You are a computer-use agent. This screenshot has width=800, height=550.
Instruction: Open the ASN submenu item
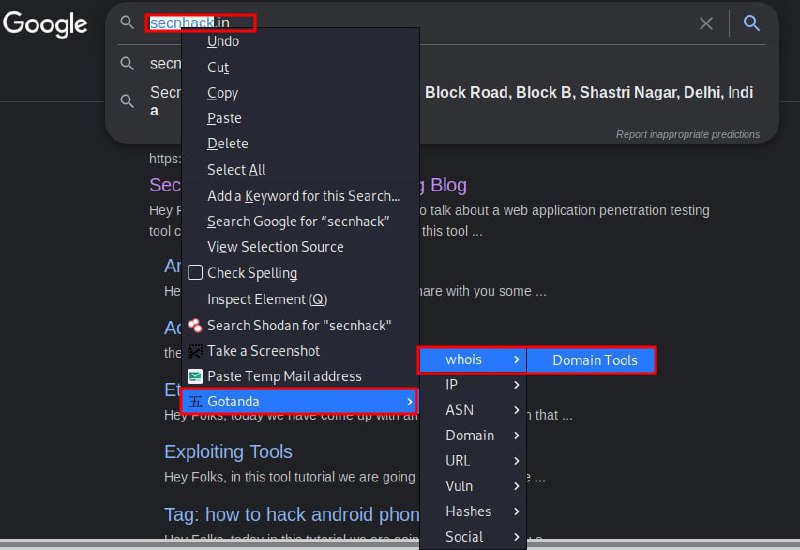pos(472,410)
